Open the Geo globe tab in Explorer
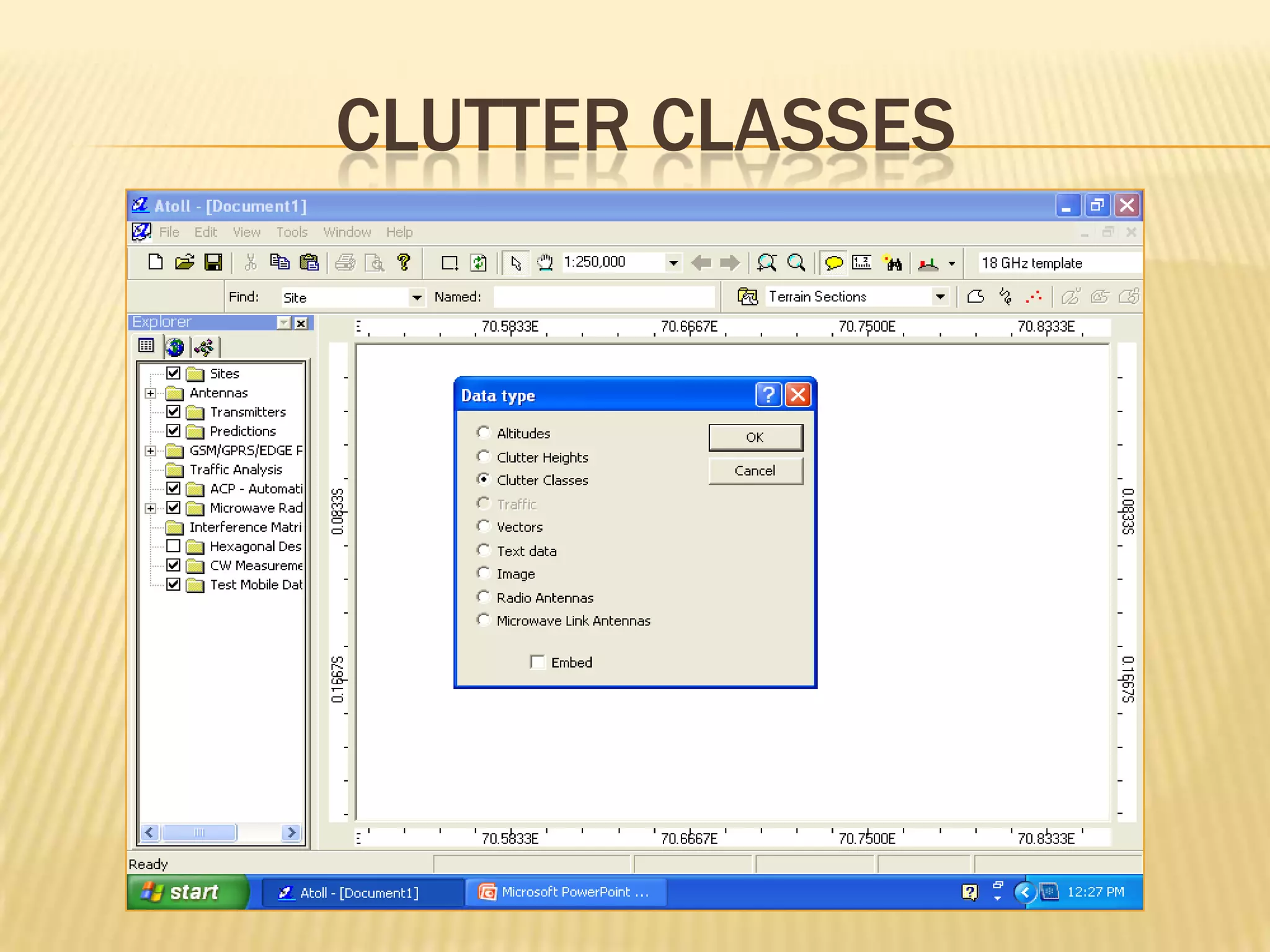Viewport: 1270px width, 952px height. (175, 347)
